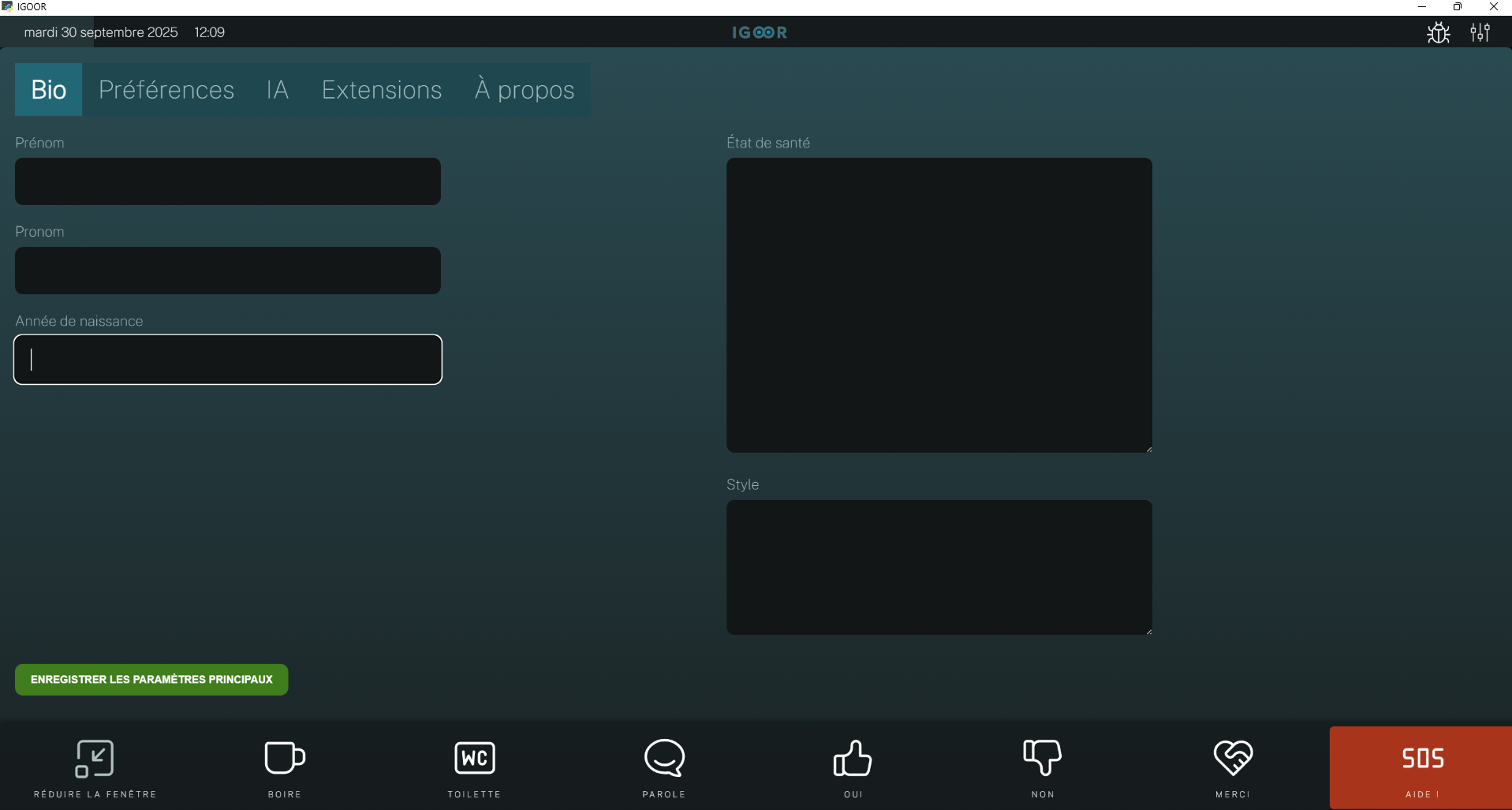The image size is (1512, 810).
Task: Open the Parole speech bubble
Action: point(664,758)
